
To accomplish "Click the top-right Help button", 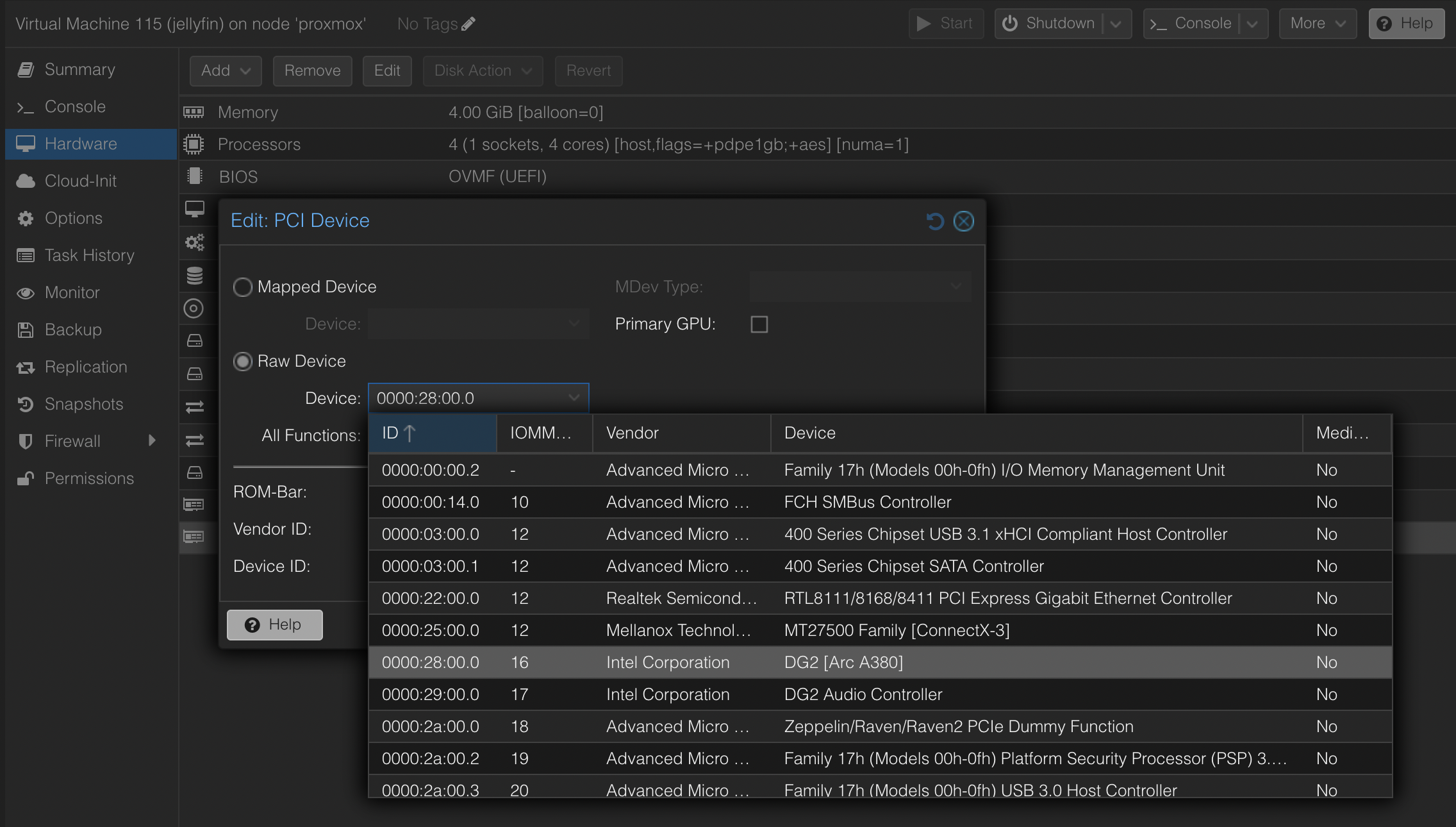I will coord(1406,24).
